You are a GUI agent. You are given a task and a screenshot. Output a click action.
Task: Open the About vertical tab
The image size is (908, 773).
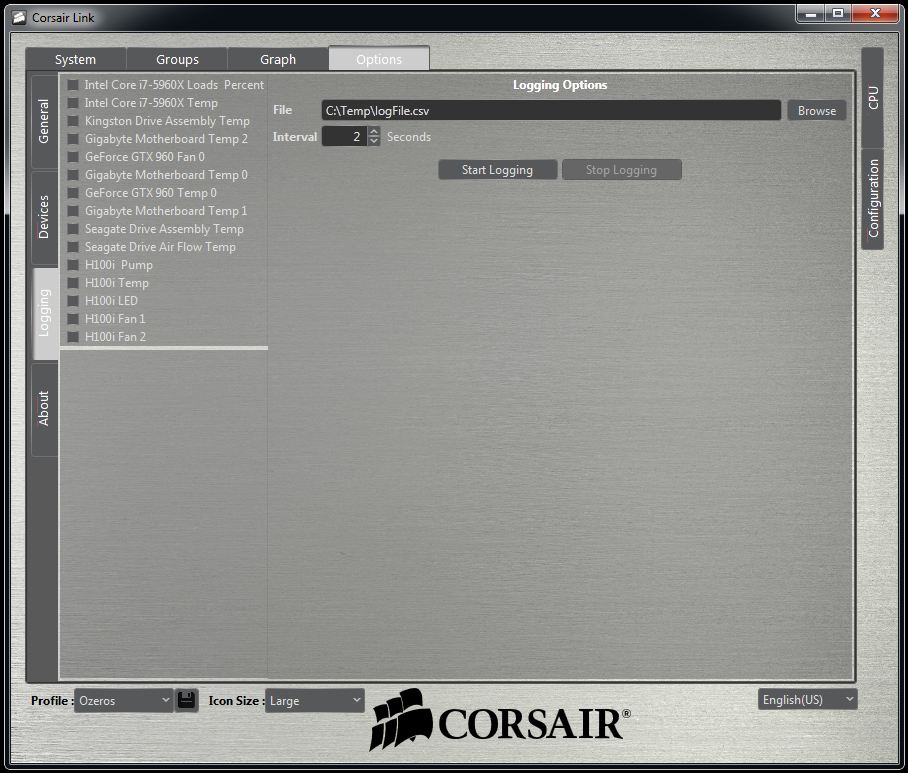pyautogui.click(x=45, y=409)
